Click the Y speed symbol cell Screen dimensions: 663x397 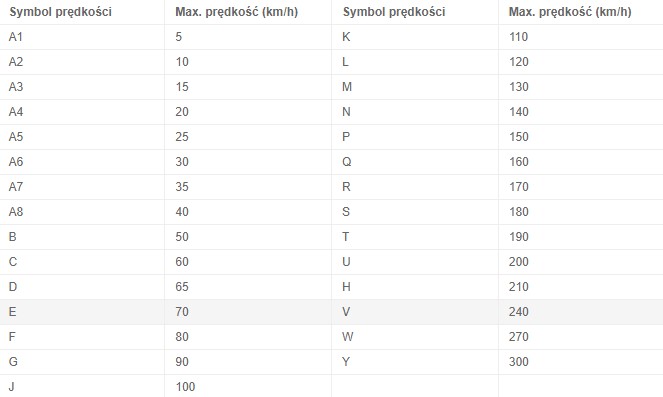[x=415, y=361]
